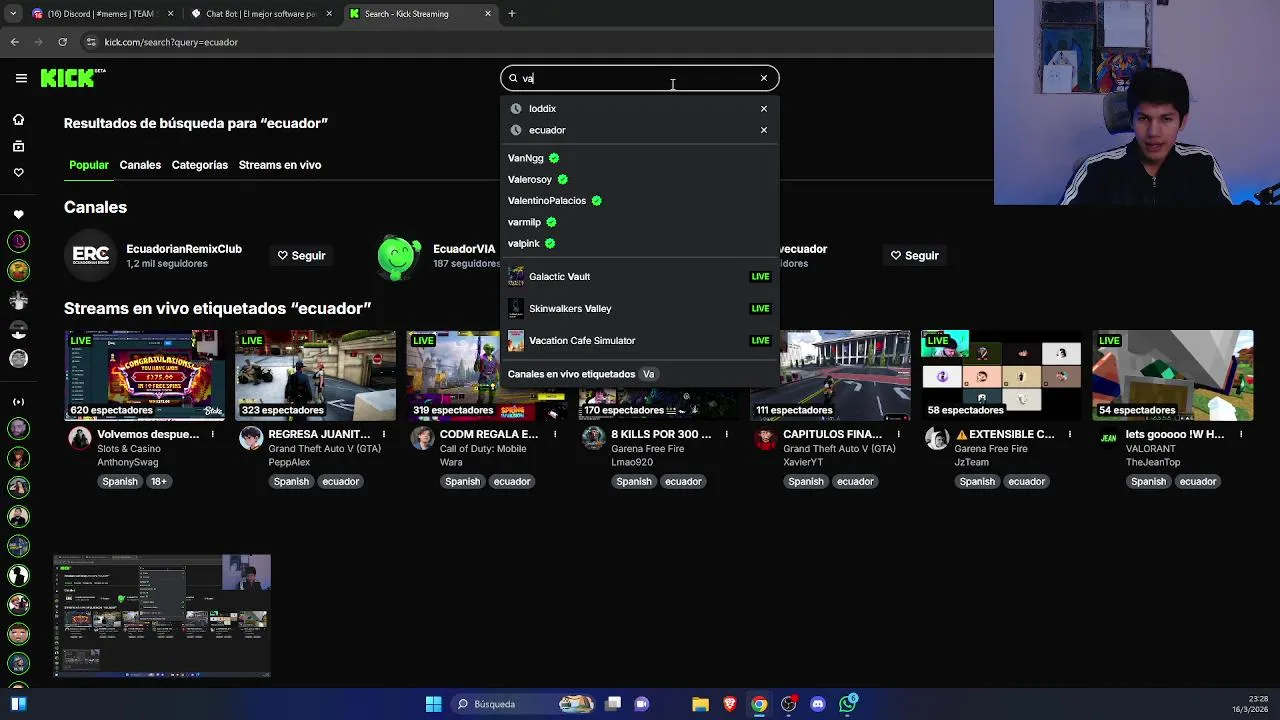Image resolution: width=1280 pixels, height=720 pixels.
Task: Open Home icon in Kick sidebar
Action: [x=18, y=120]
